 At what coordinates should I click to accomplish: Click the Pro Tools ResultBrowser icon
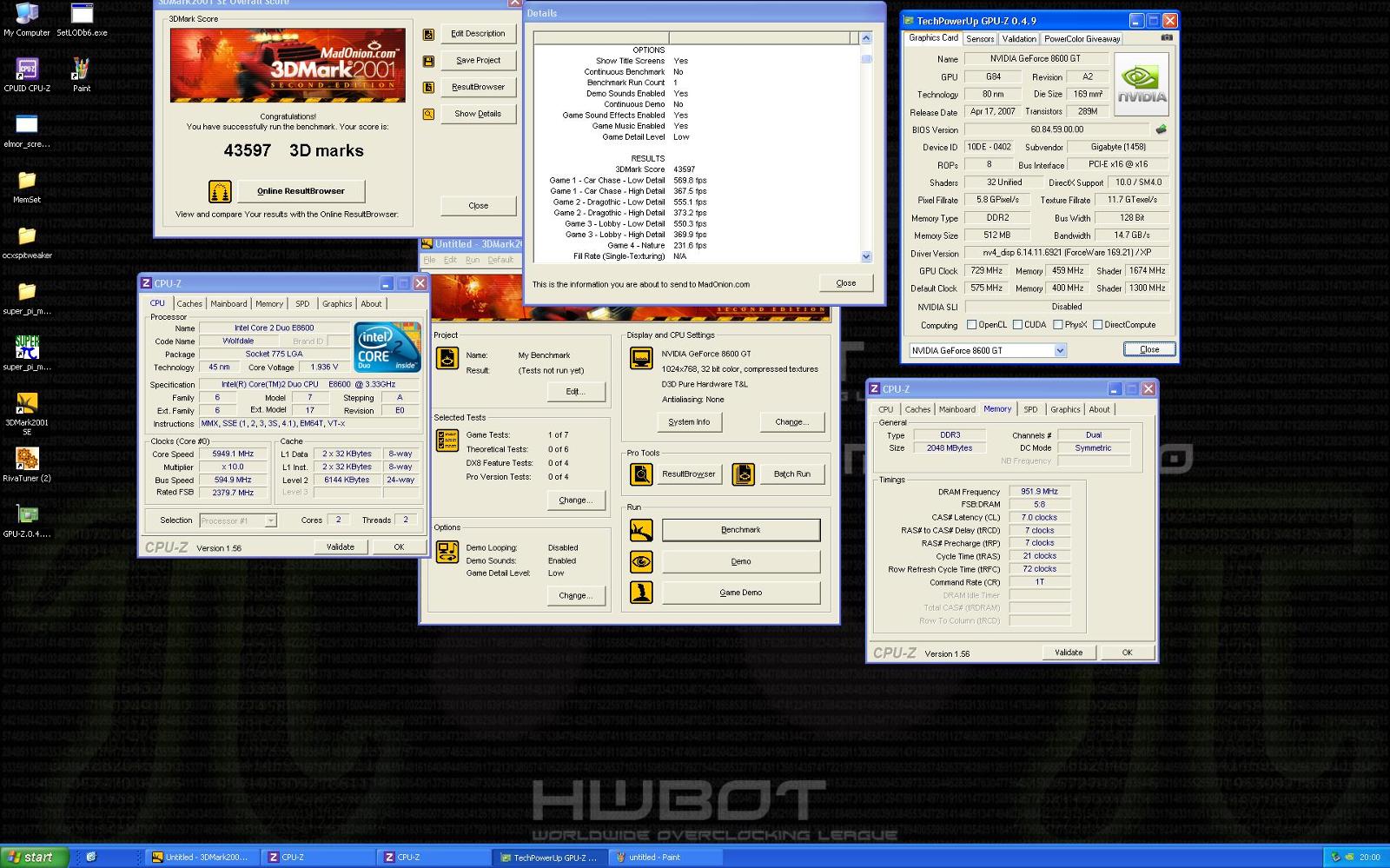[641, 474]
